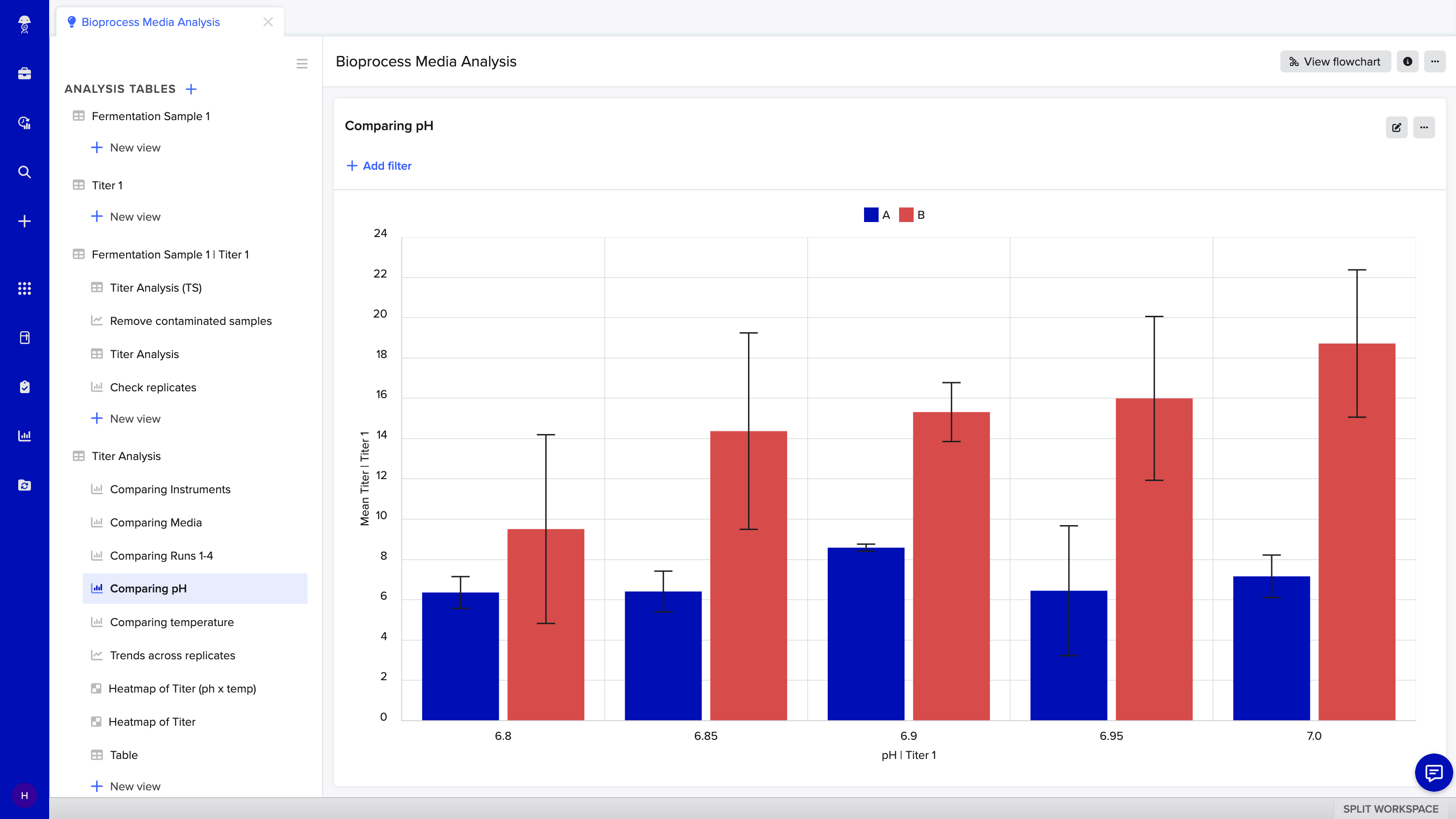Toggle series A in the chart legend
The height and width of the screenshot is (819, 1456).
pyautogui.click(x=877, y=215)
